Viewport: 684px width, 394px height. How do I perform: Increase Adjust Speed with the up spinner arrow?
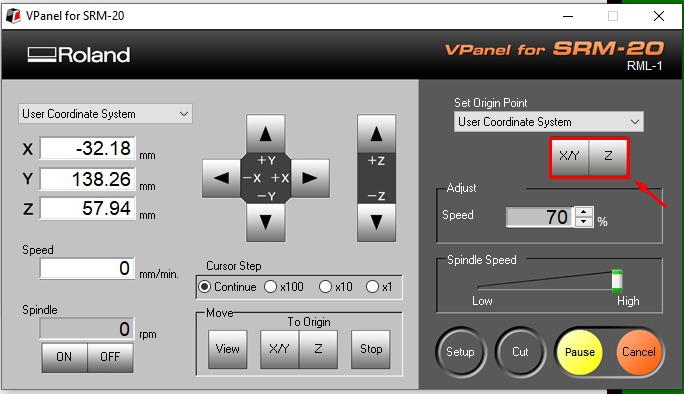point(584,212)
